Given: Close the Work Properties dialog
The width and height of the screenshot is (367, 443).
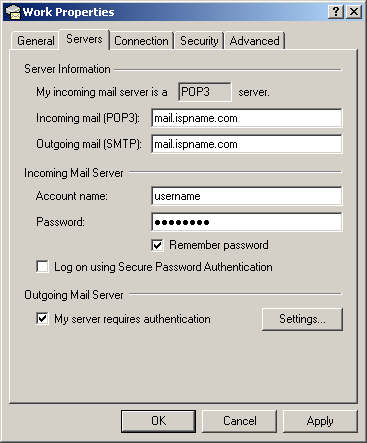Looking at the screenshot, I should (354, 12).
